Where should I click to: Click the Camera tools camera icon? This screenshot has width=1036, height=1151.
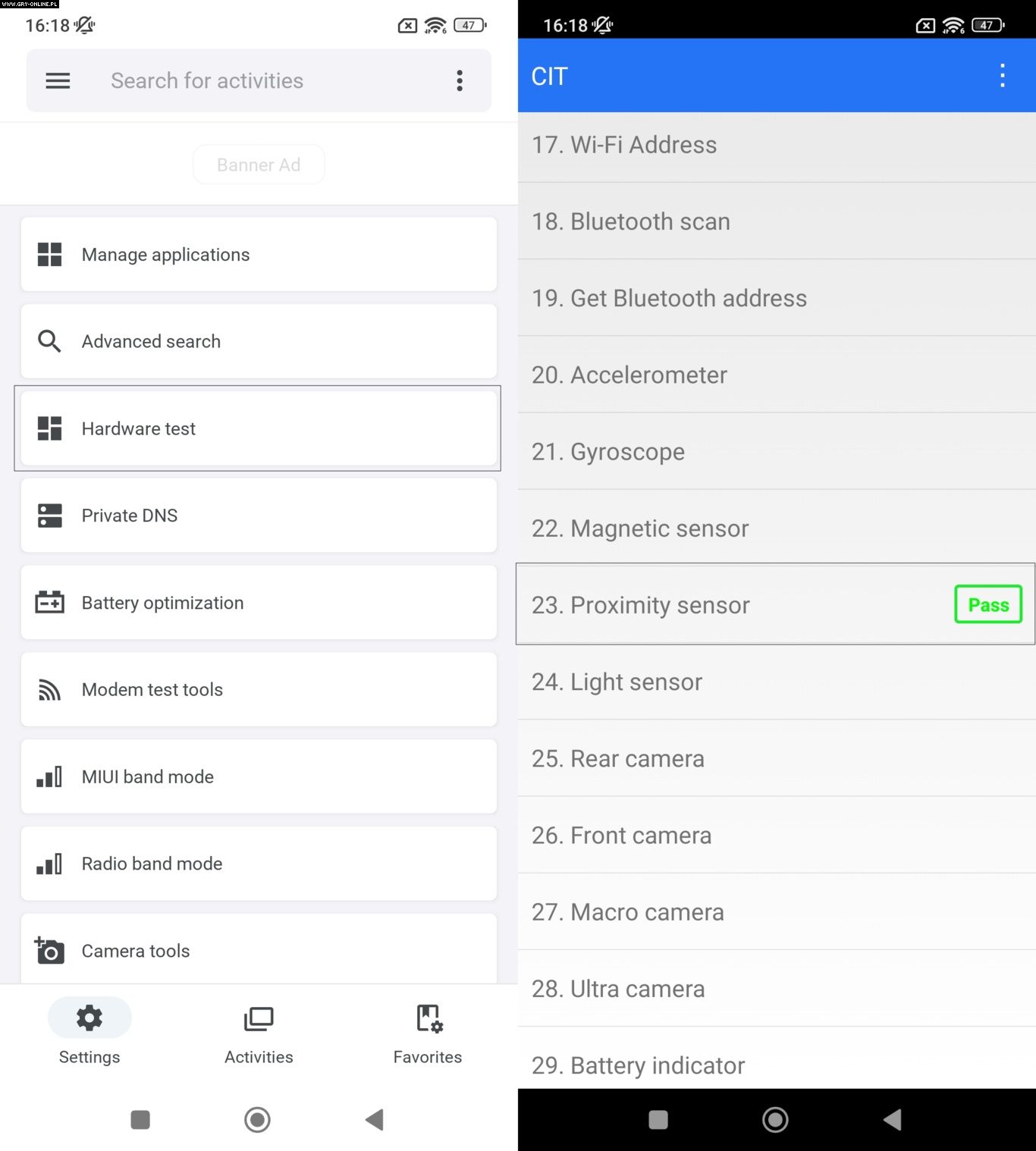[x=50, y=950]
